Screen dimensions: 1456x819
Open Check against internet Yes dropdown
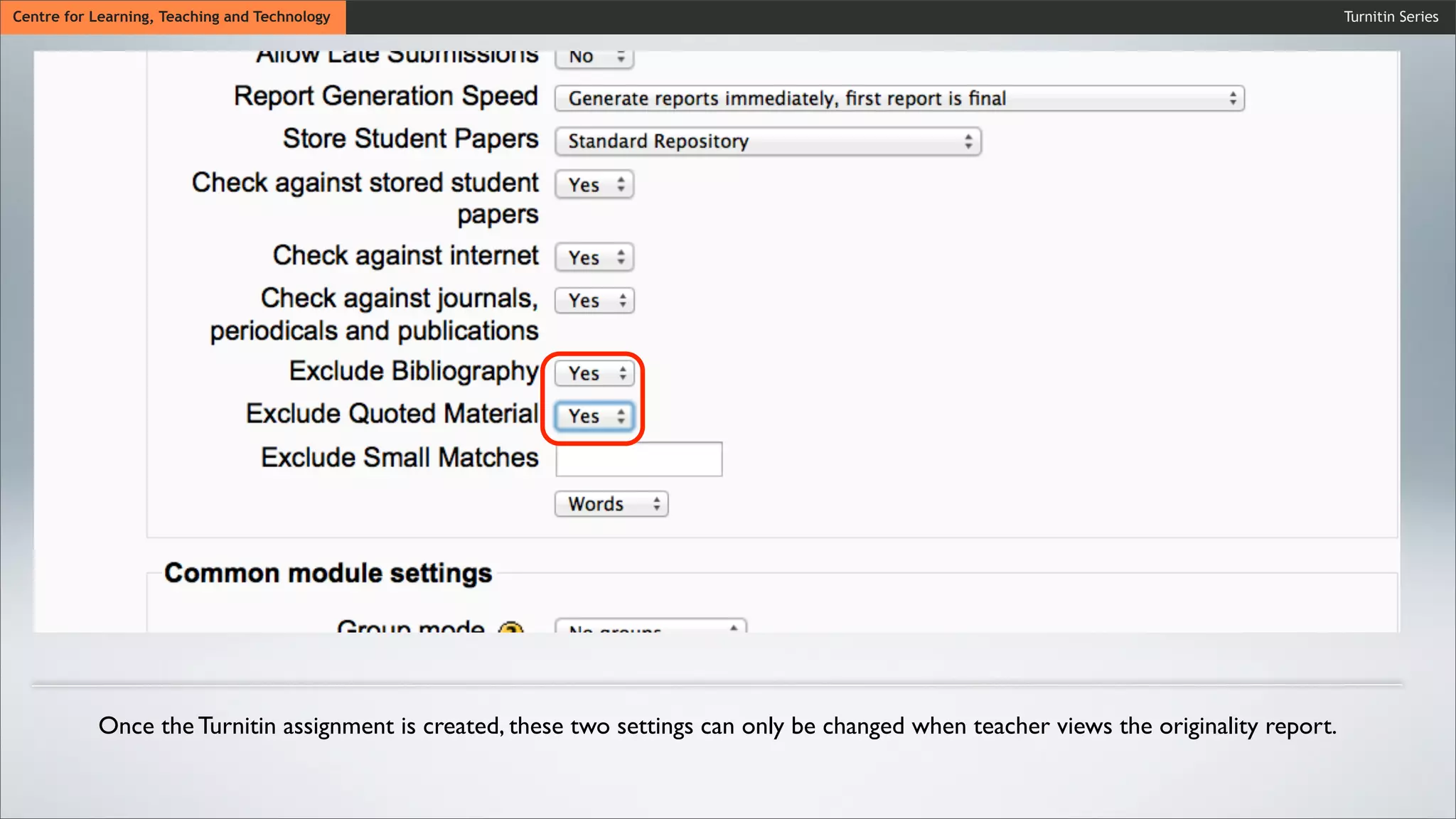(x=594, y=257)
